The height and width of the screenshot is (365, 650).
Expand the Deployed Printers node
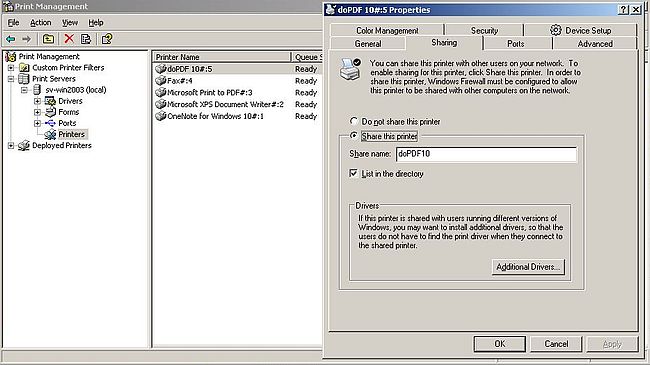coord(11,146)
